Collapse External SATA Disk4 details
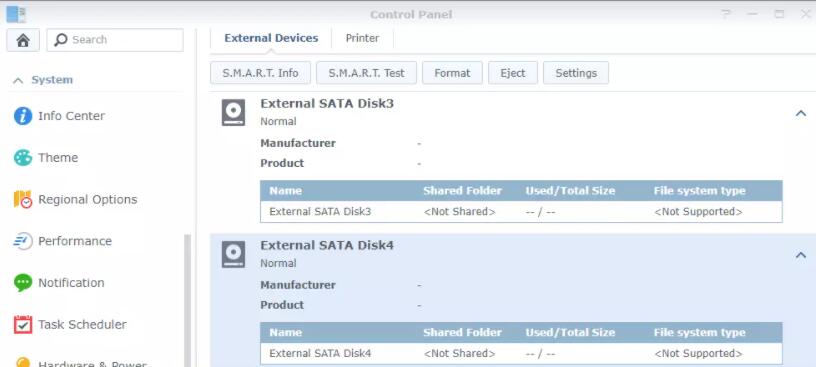The image size is (816, 367). click(x=801, y=255)
